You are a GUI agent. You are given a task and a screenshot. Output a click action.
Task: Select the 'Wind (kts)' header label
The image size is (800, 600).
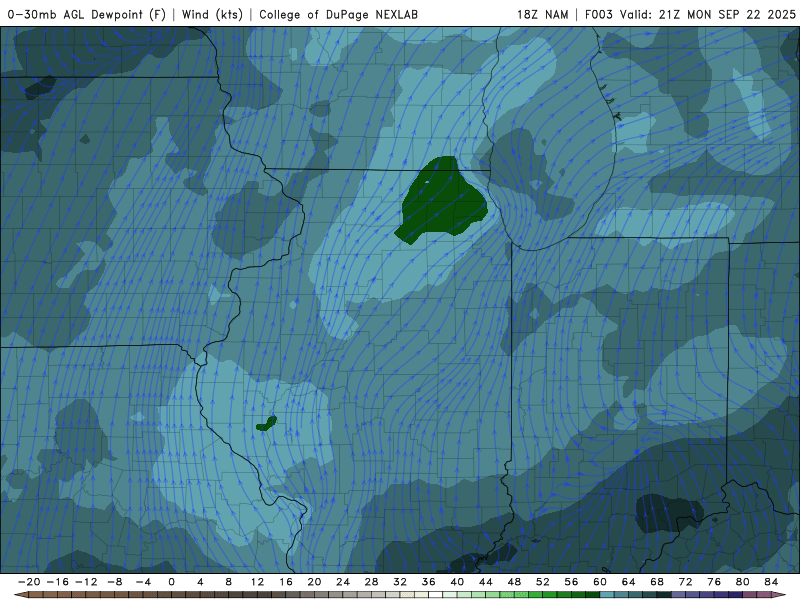(212, 14)
